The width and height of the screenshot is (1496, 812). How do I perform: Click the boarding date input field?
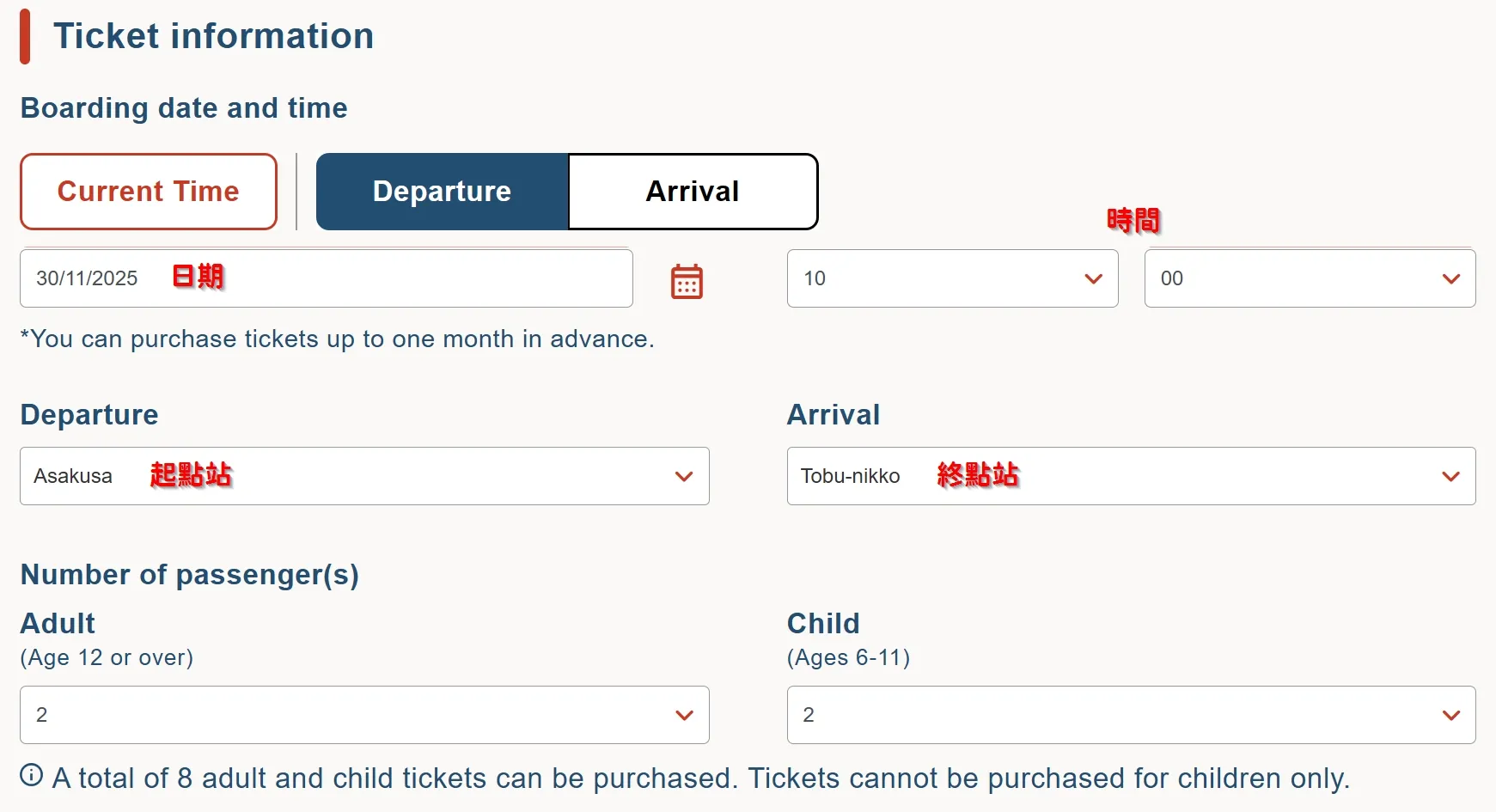tap(327, 278)
